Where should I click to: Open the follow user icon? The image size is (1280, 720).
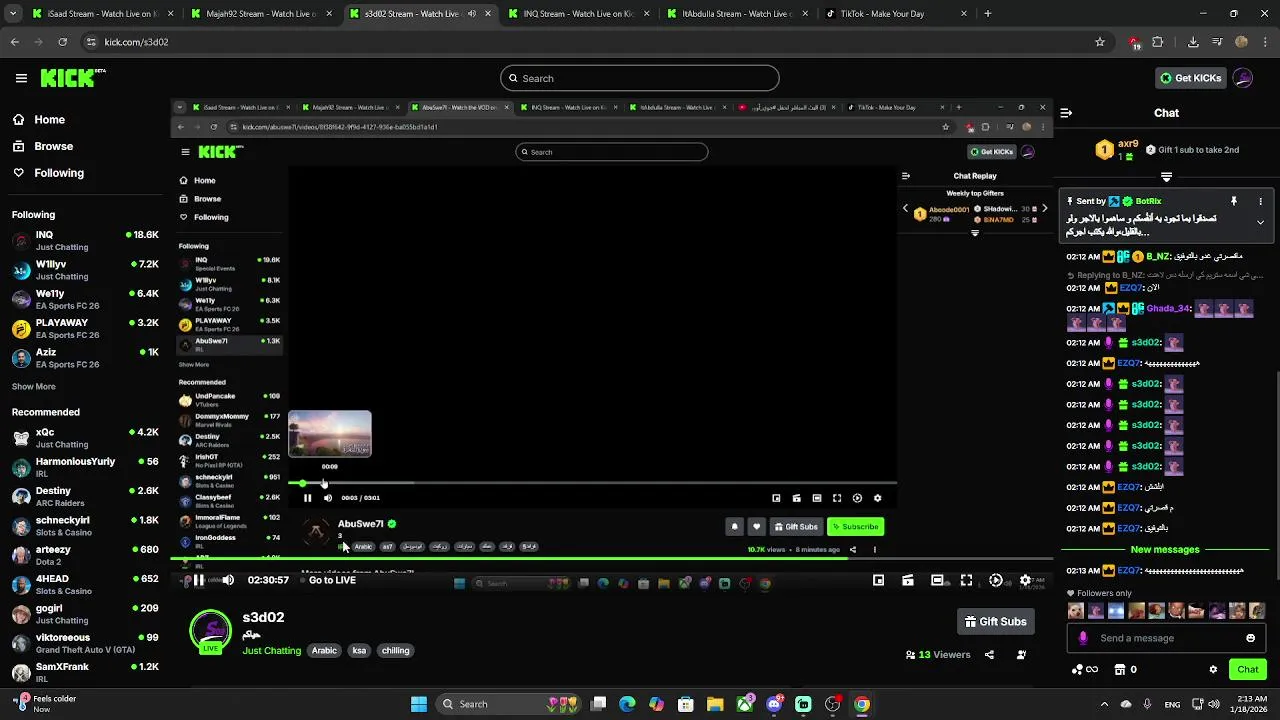1021,655
